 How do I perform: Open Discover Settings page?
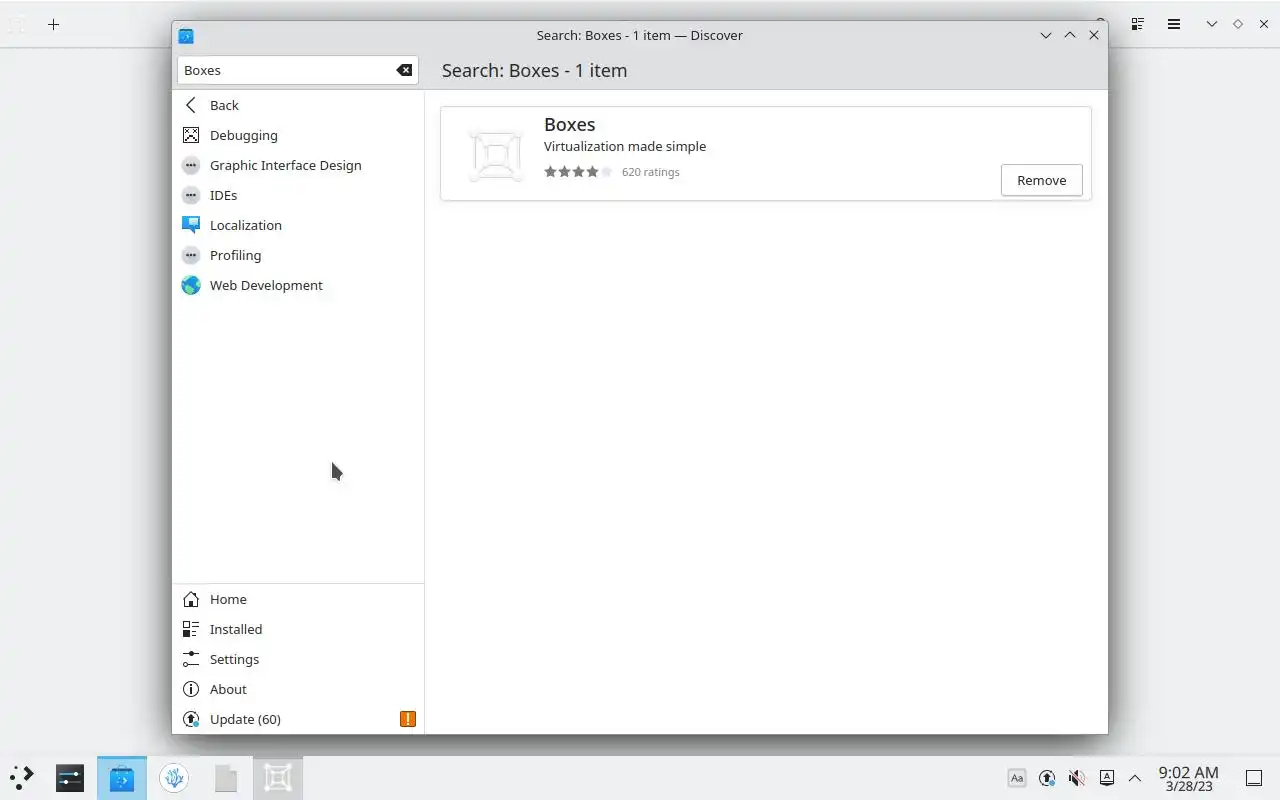298,659
